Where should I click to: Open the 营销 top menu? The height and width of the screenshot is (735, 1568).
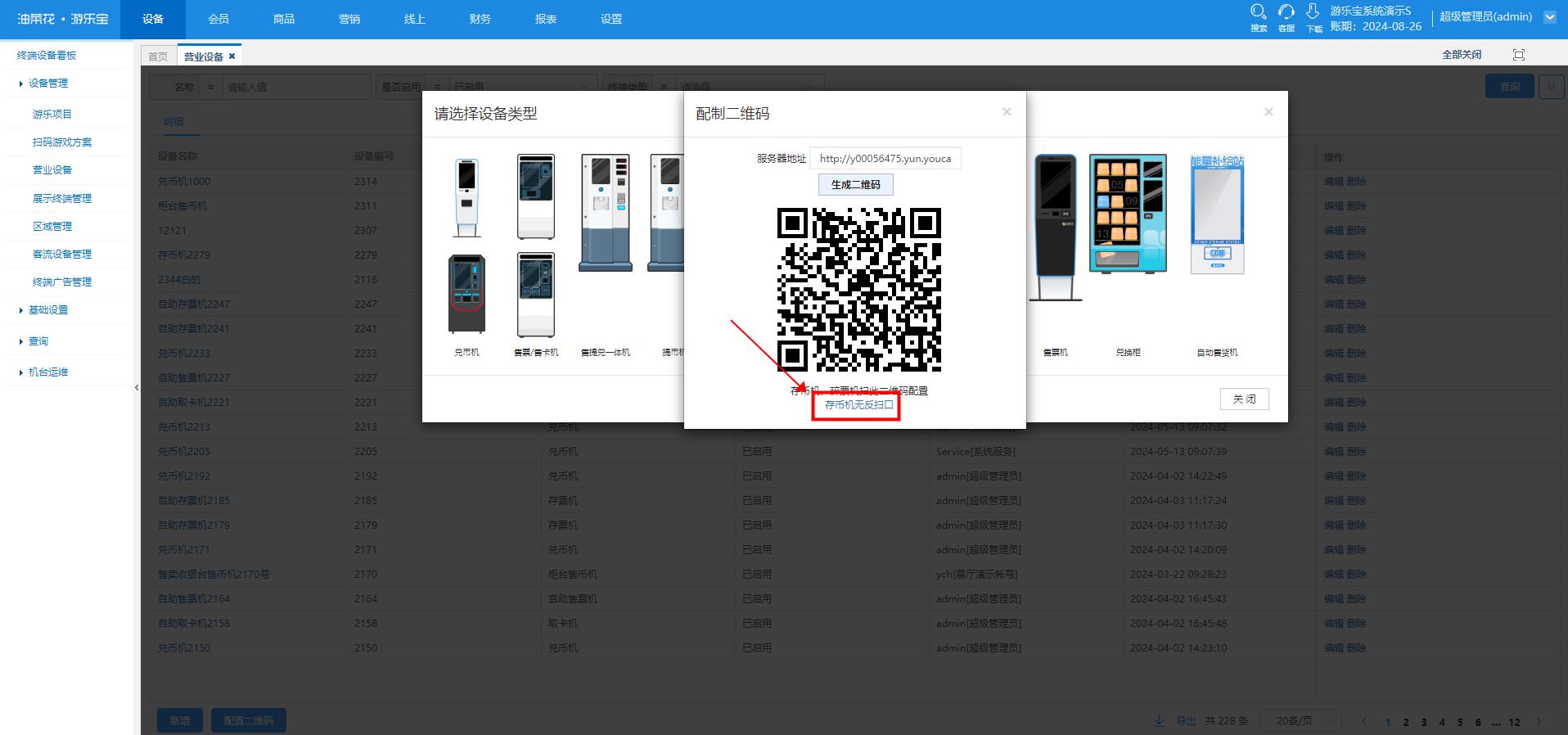point(349,19)
